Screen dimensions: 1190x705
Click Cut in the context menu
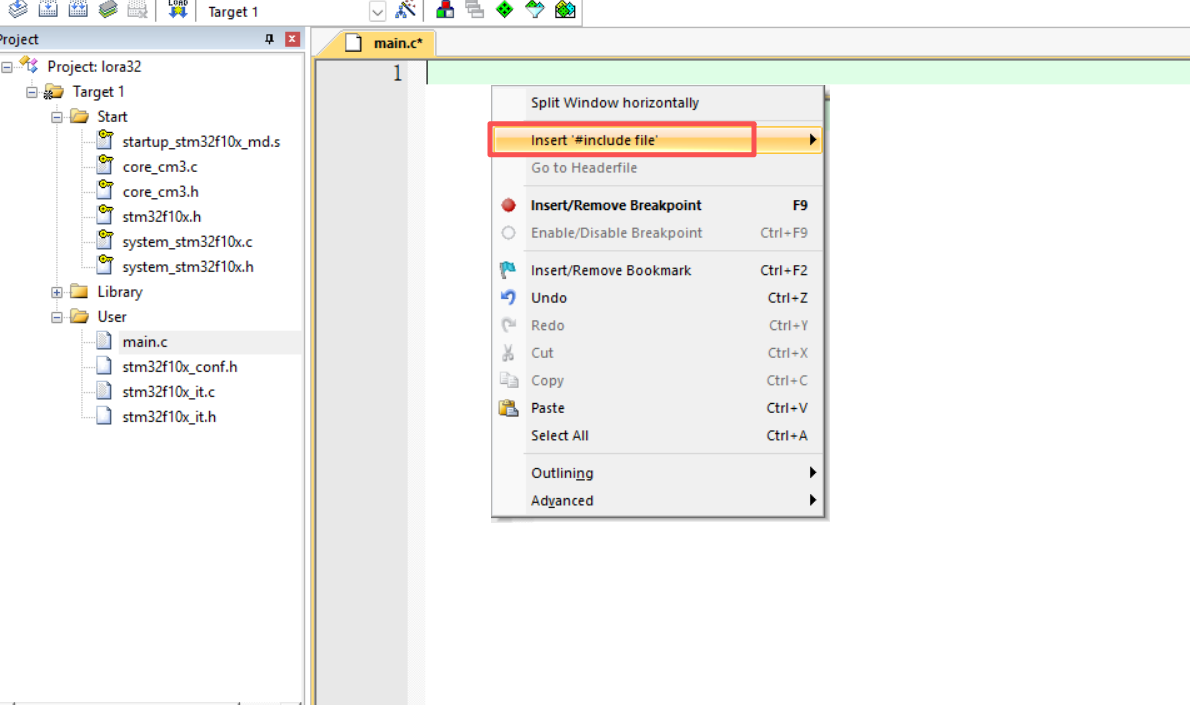click(x=657, y=353)
